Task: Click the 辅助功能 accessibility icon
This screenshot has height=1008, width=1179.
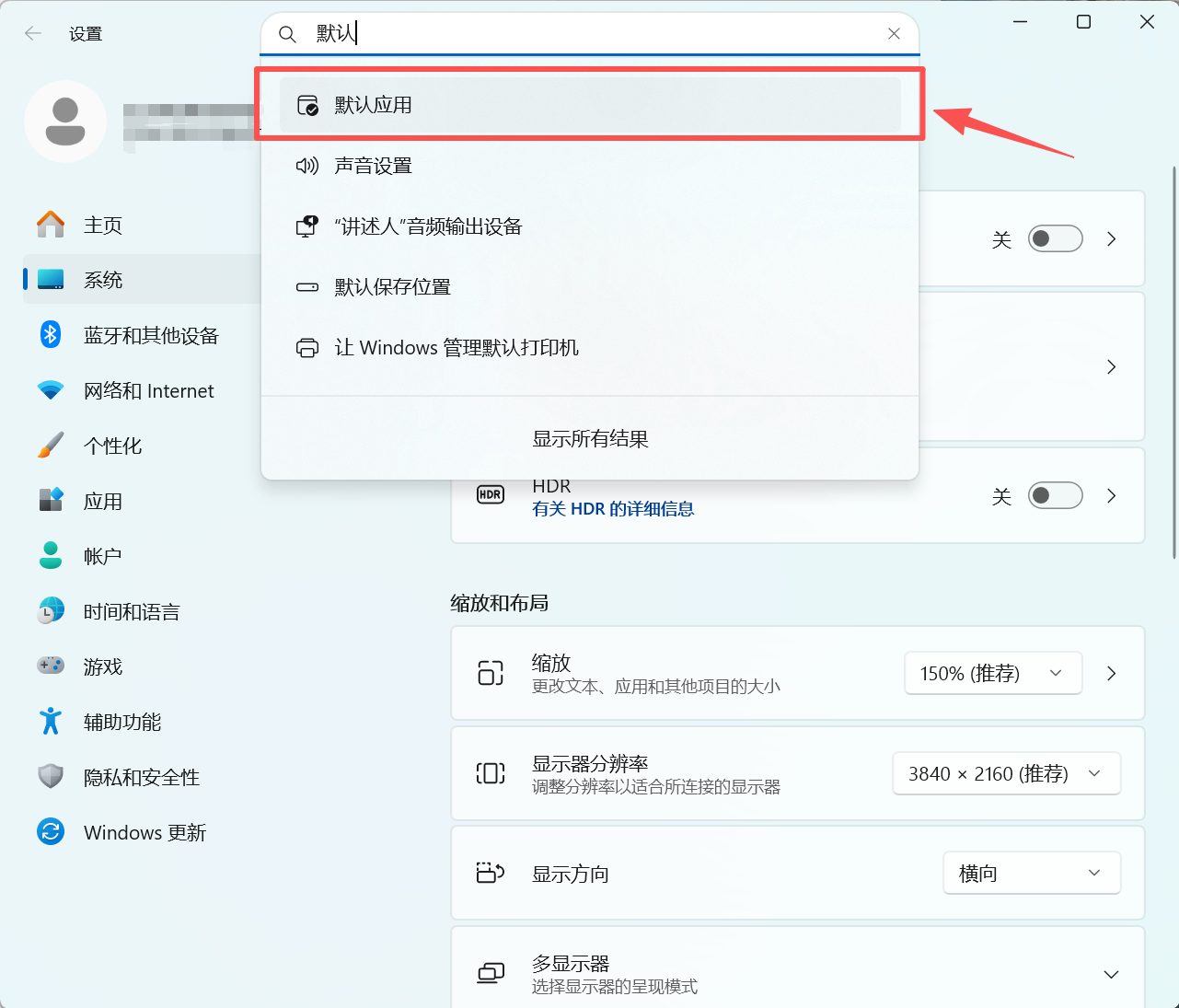Action: coord(51,722)
